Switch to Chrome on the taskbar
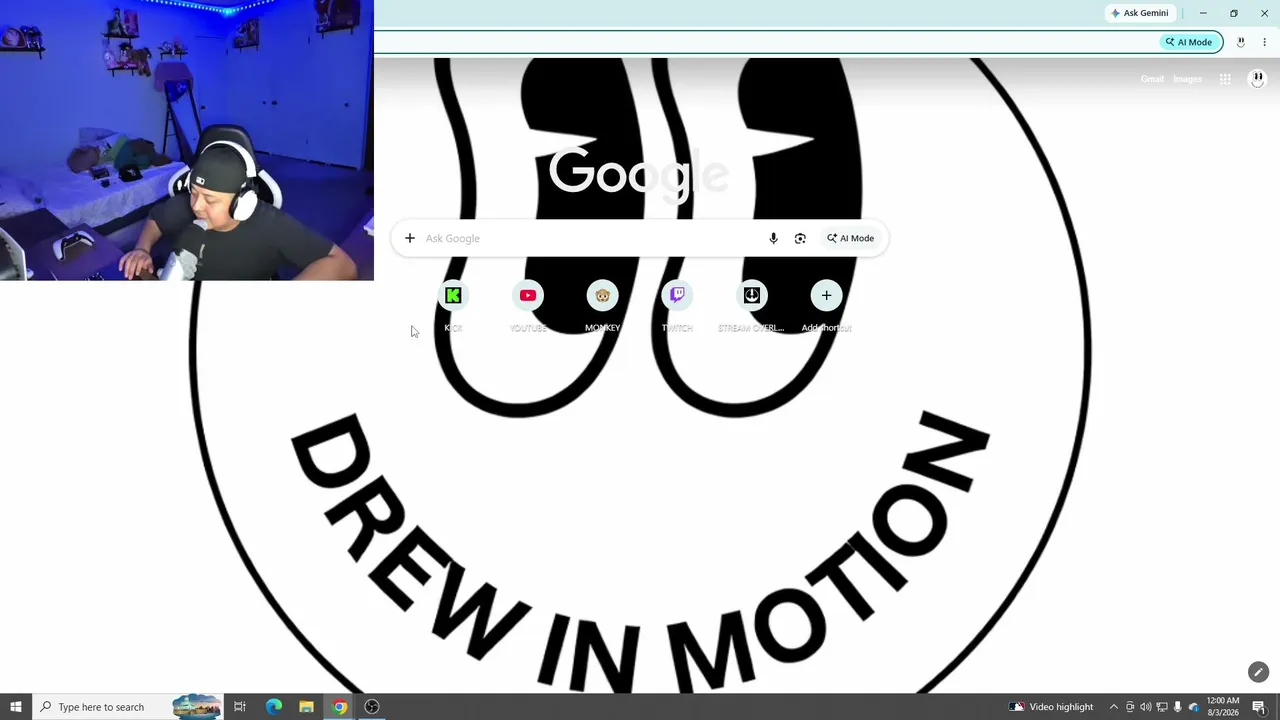The height and width of the screenshot is (720, 1280). 340,707
